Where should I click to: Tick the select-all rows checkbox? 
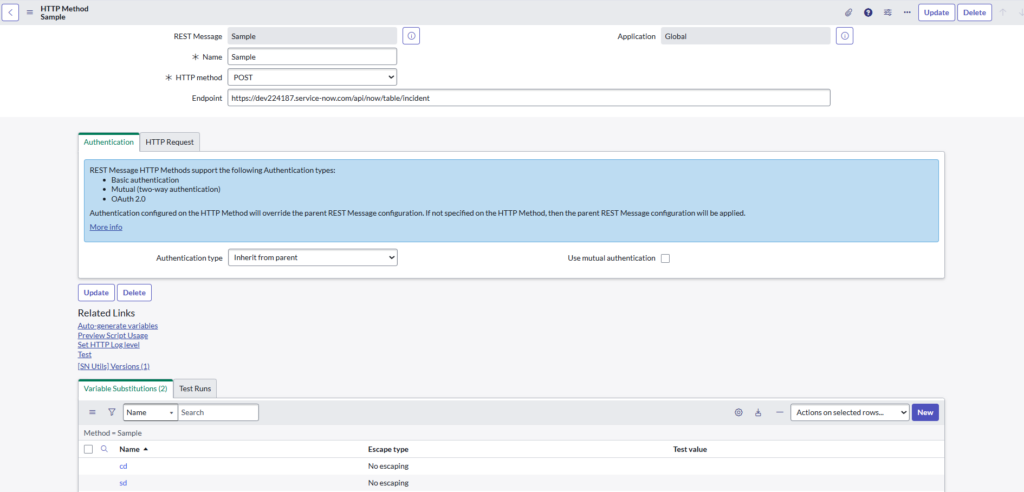[x=88, y=449]
